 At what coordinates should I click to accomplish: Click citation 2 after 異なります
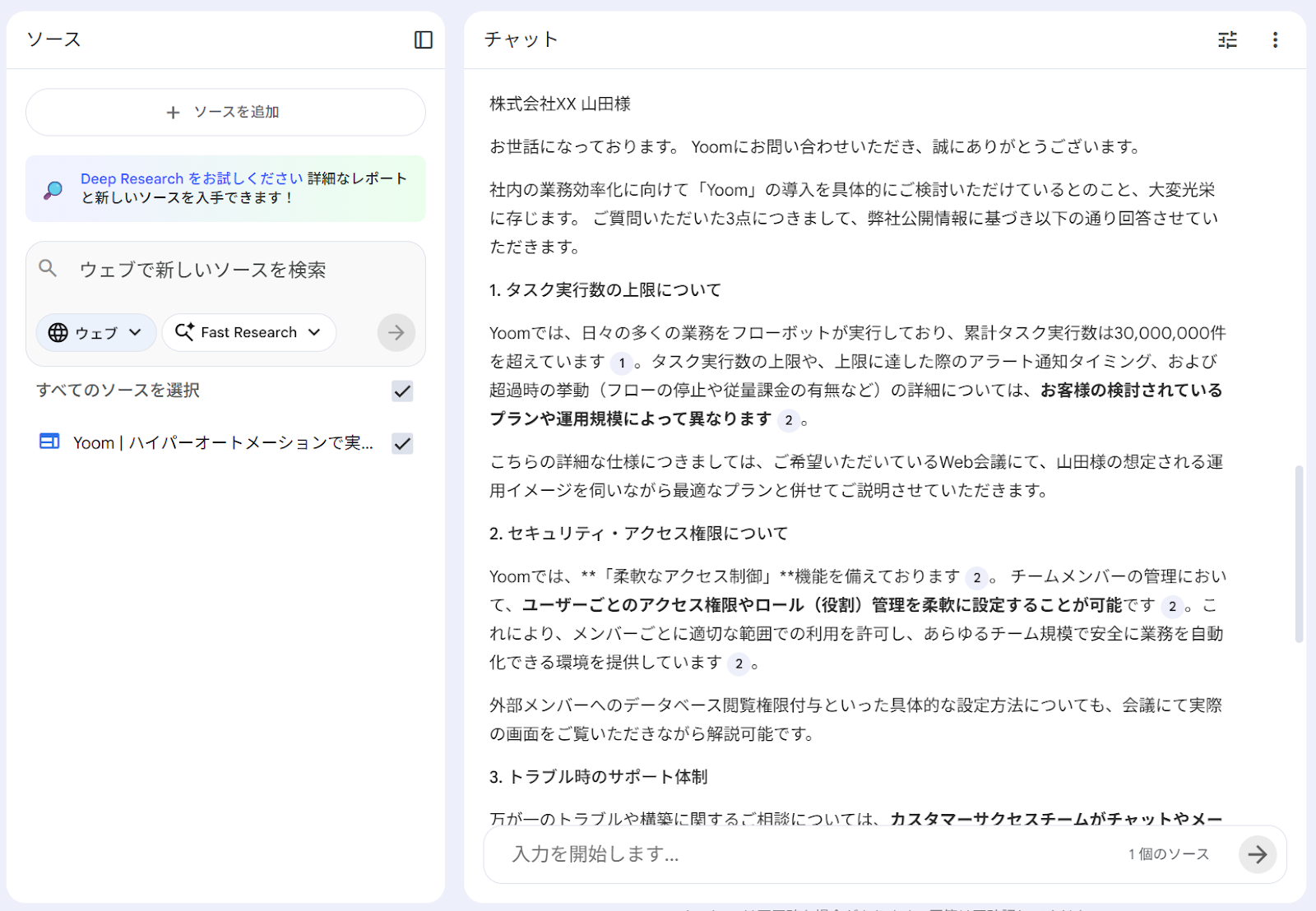788,420
